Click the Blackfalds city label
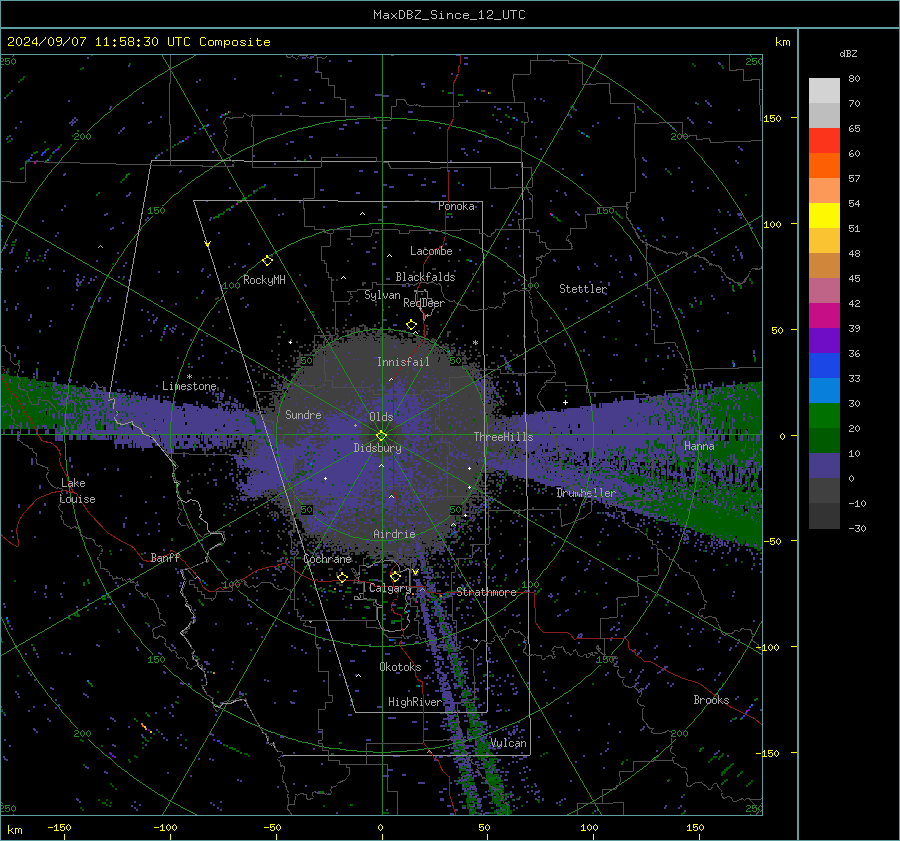This screenshot has width=900, height=841. click(x=425, y=277)
